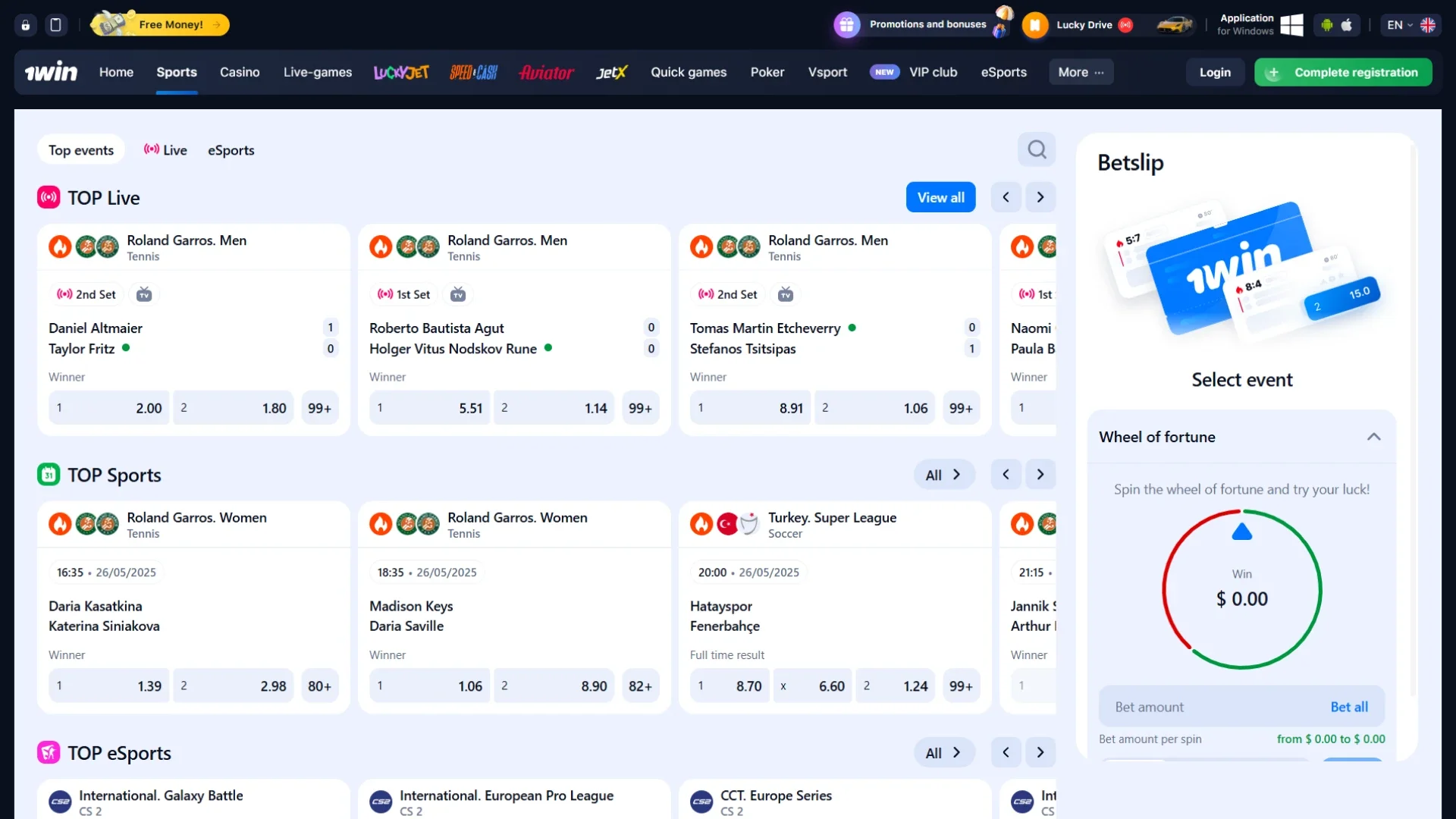Open the VIP club section
The width and height of the screenshot is (1456, 819).
(914, 72)
